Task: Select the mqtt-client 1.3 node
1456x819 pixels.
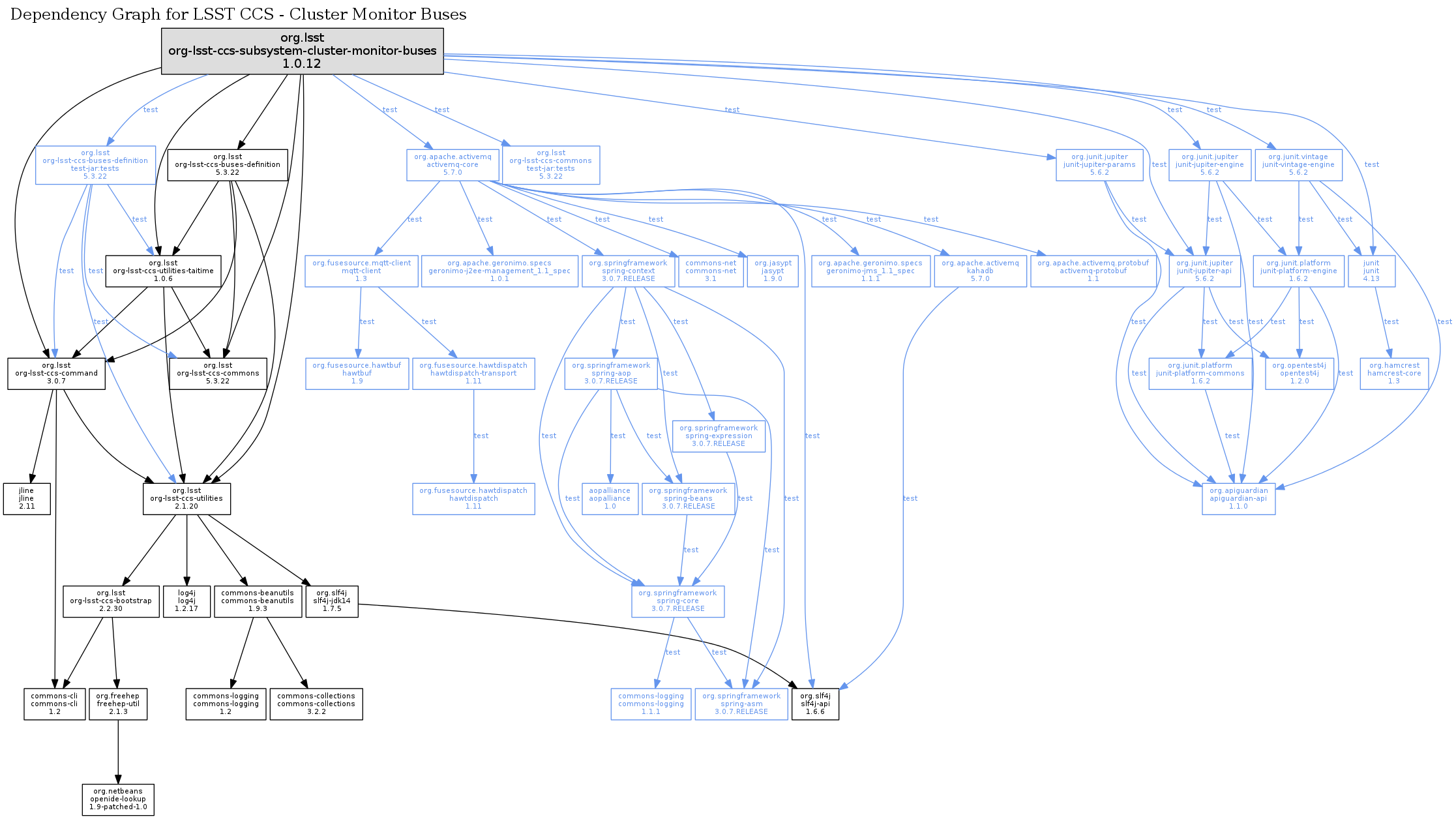Action: [361, 271]
